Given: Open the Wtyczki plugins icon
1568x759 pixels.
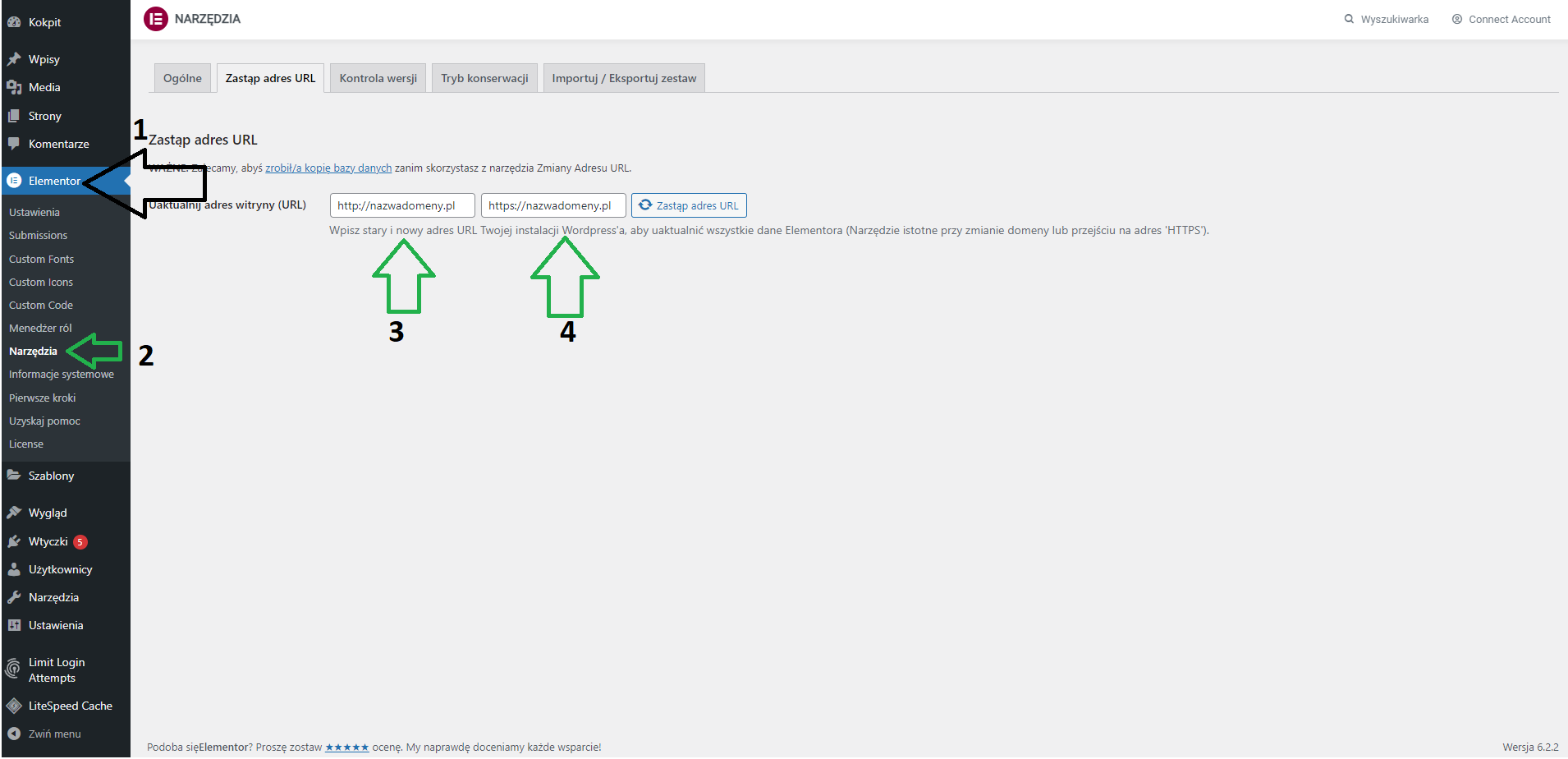Looking at the screenshot, I should [x=14, y=541].
